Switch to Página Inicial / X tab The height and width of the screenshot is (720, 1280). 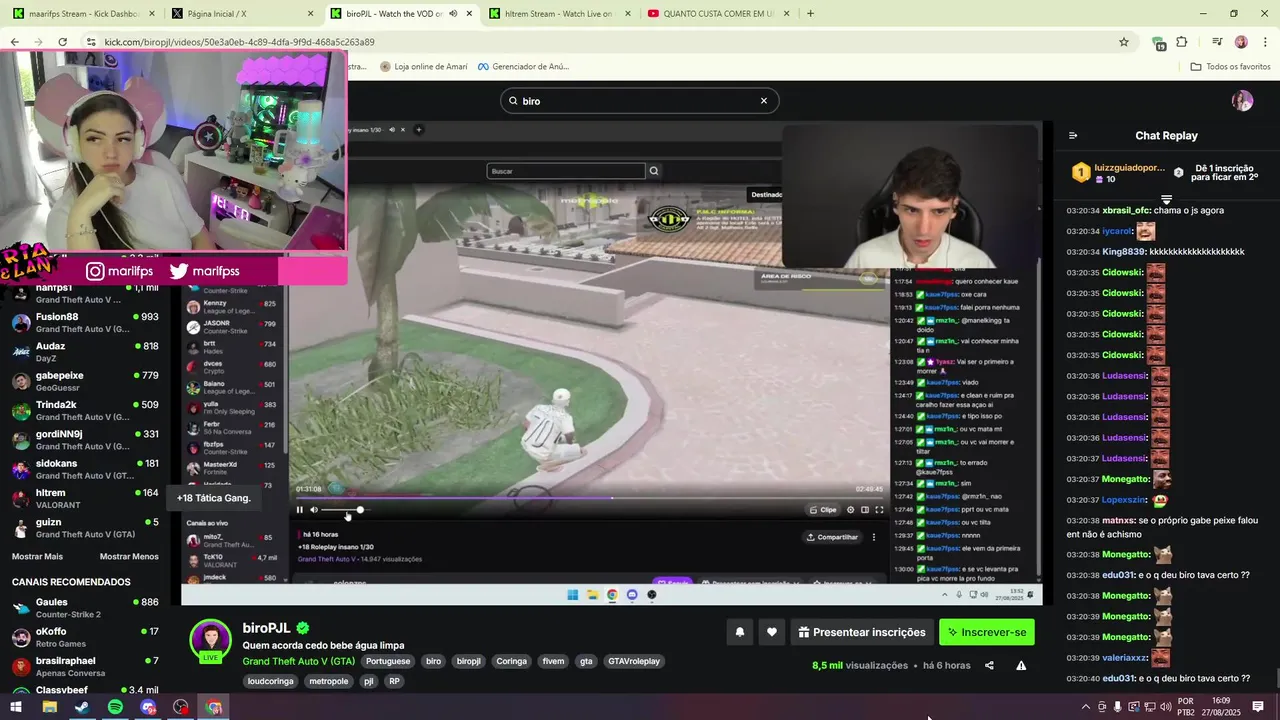(240, 14)
